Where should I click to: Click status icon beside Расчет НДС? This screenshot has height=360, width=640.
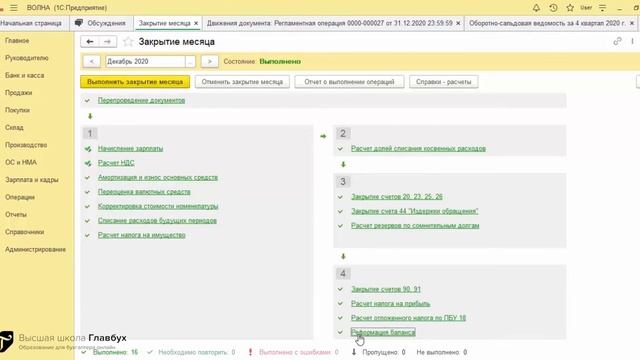88,163
